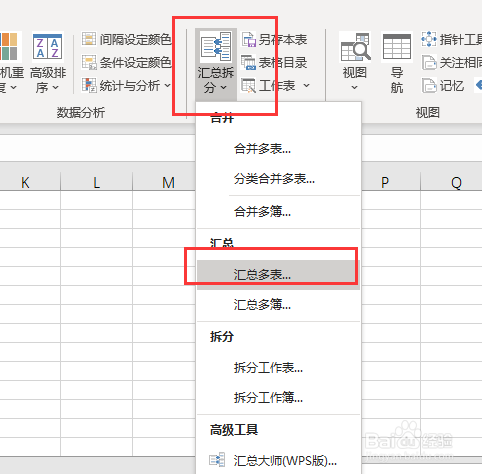Choose 拆分工作簿... from the menu
Viewport: 482px width, 474px height.
tap(278, 397)
